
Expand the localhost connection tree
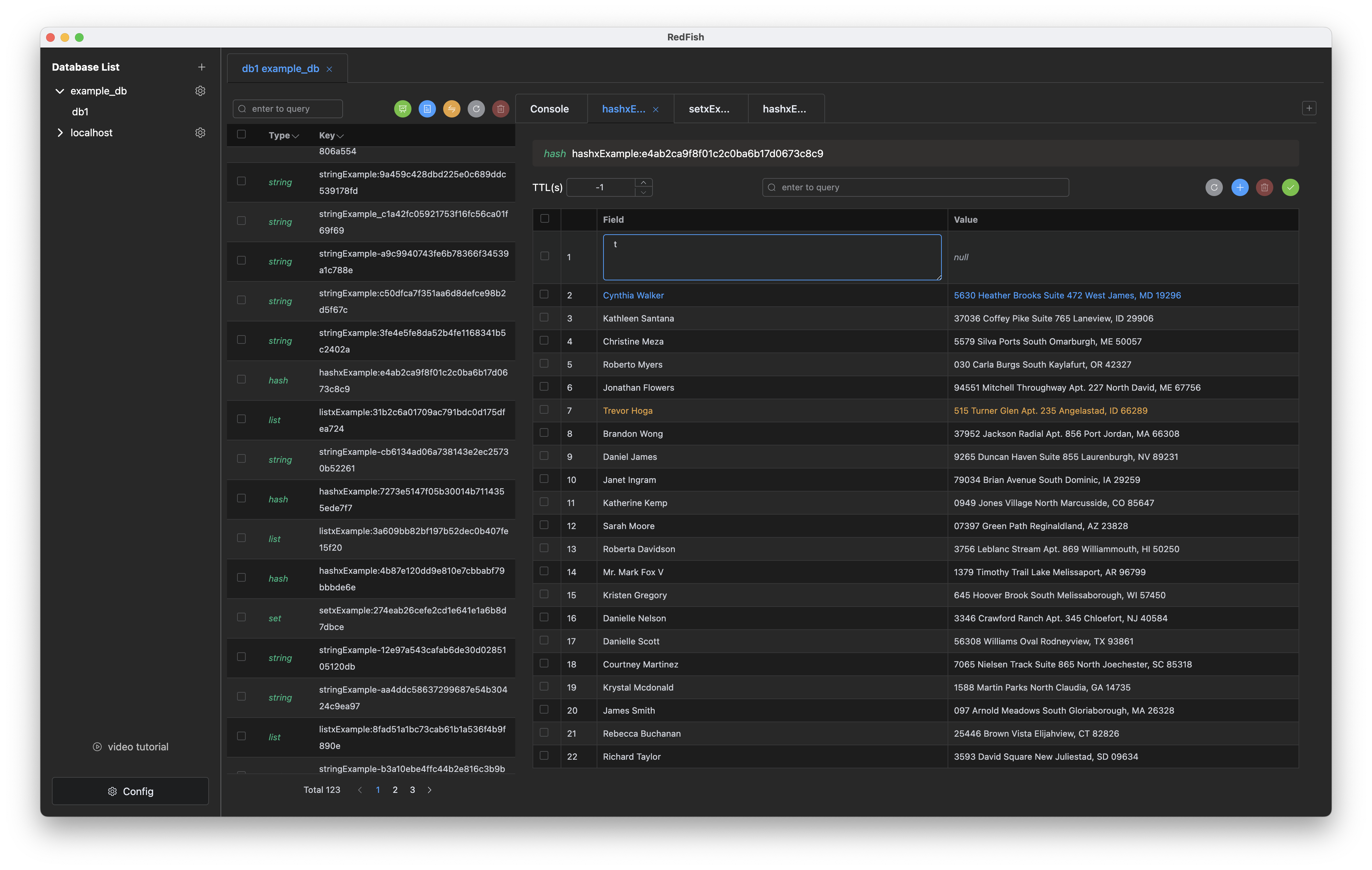pos(60,133)
